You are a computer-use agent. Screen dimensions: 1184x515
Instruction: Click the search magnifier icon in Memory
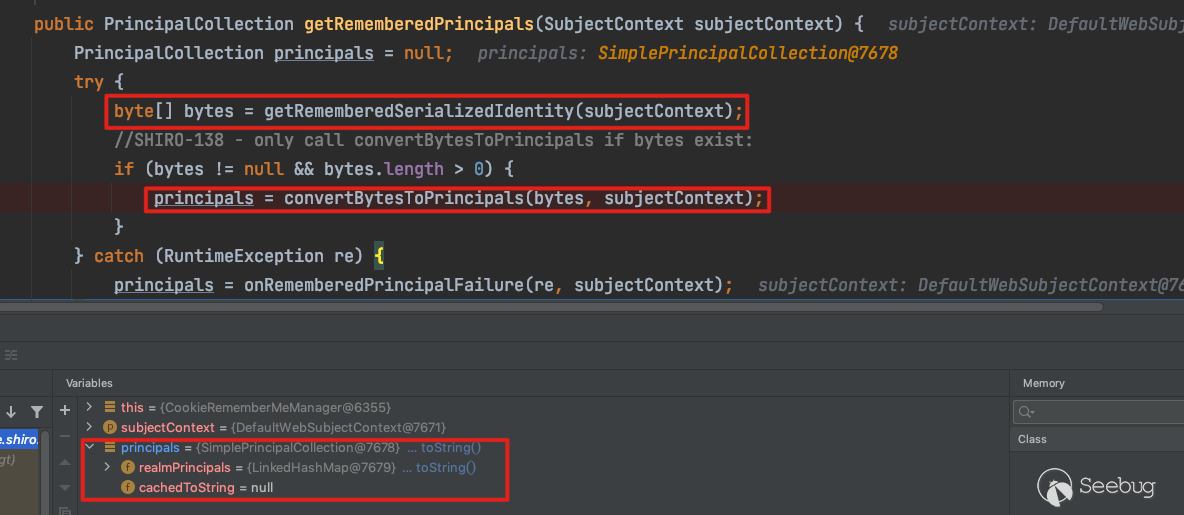click(1025, 411)
